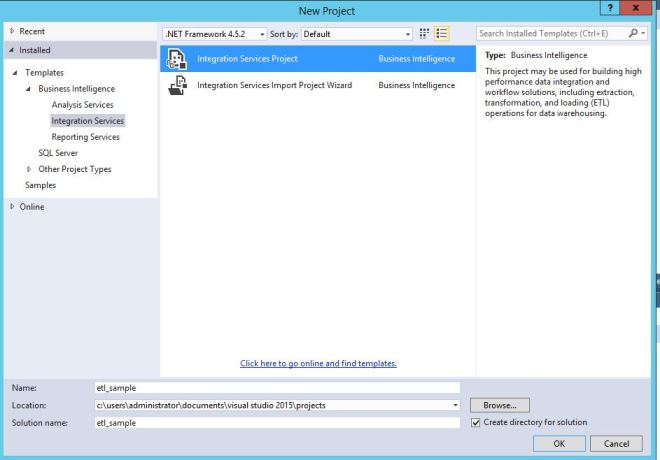The width and height of the screenshot is (660, 460).
Task: Click the Integration Services Project template icon
Action: click(x=174, y=59)
